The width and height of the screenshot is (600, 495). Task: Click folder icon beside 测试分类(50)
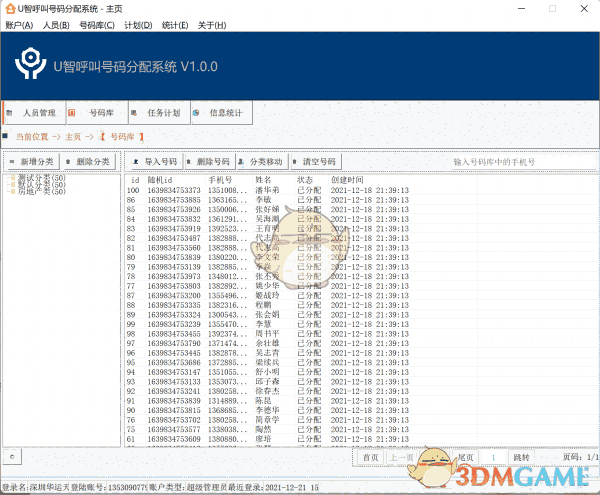pos(13,177)
